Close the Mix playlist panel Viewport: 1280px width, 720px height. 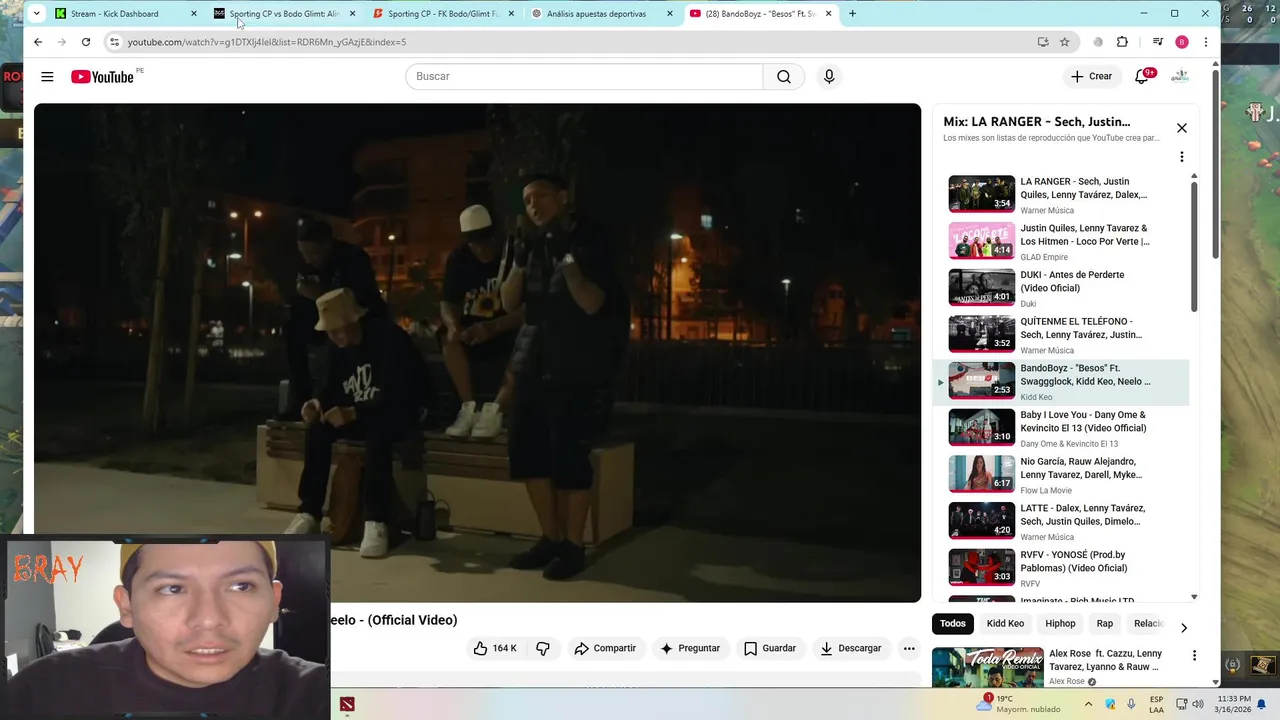click(1182, 128)
